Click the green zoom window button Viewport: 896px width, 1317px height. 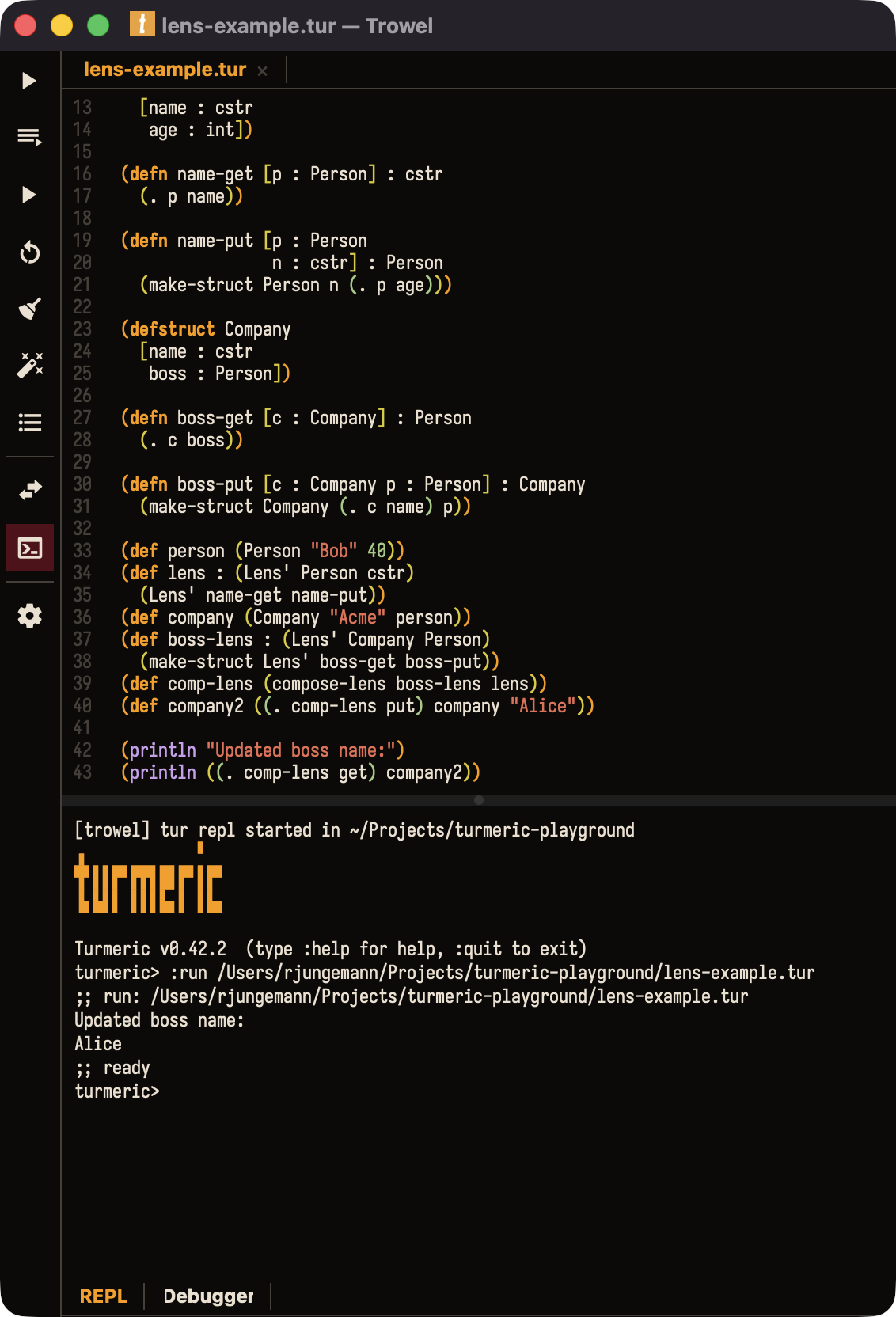98,25
